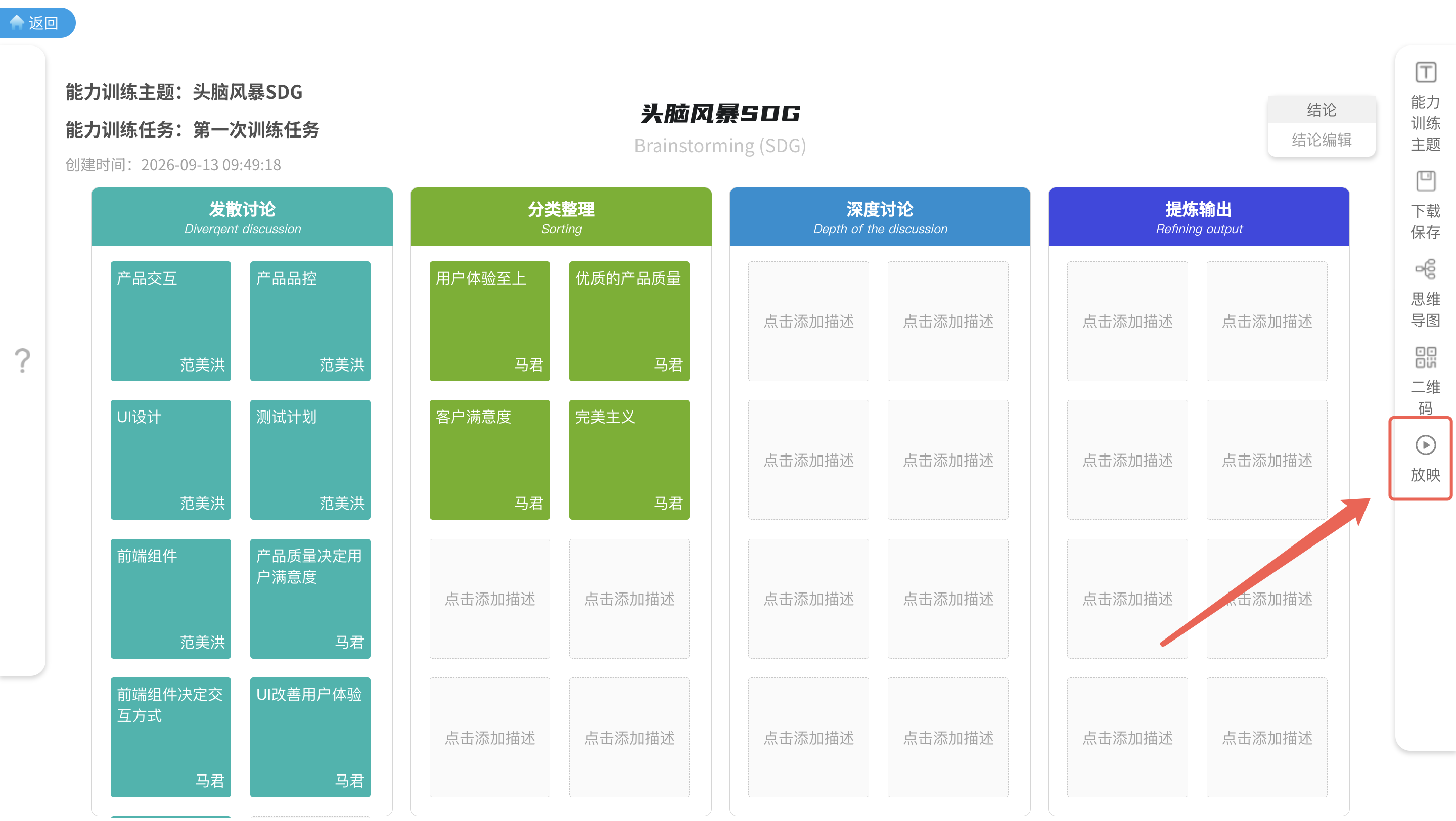Viewport: 1456px width, 821px height.
Task: Click the 深度讨论 column header
Action: [x=880, y=217]
